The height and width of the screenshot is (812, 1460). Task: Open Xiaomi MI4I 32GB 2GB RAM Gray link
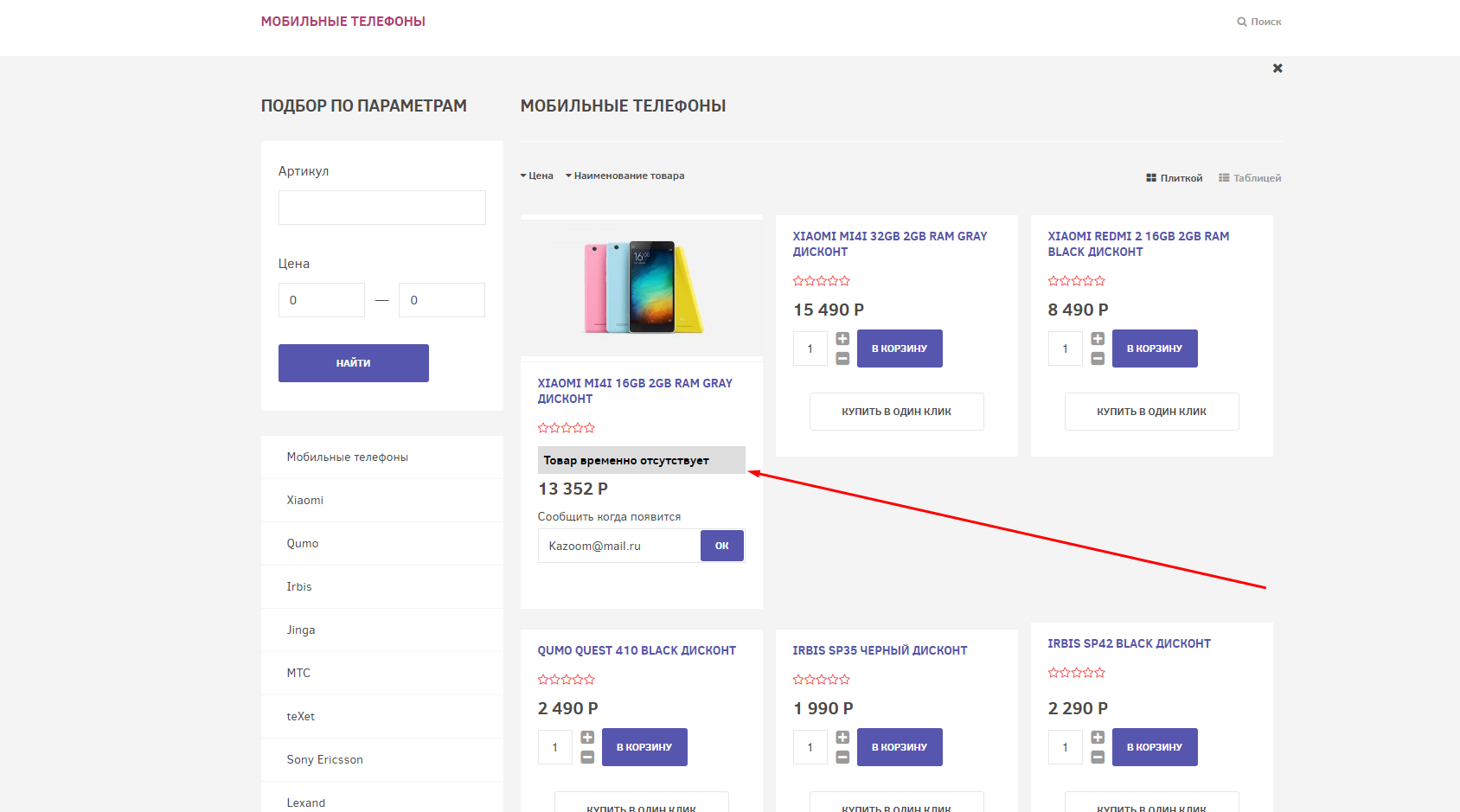(x=890, y=244)
